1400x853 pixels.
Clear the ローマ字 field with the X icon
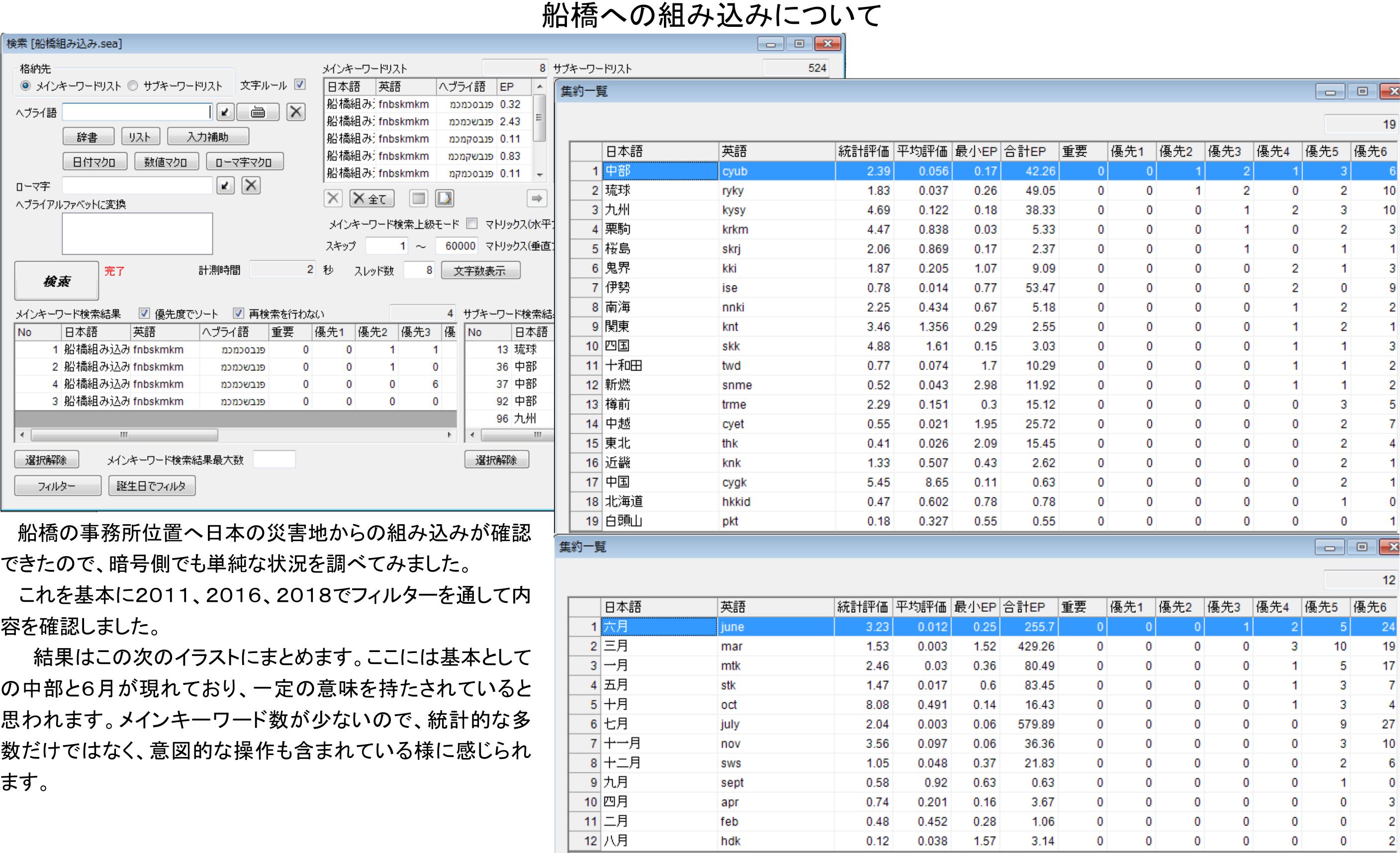[x=251, y=185]
